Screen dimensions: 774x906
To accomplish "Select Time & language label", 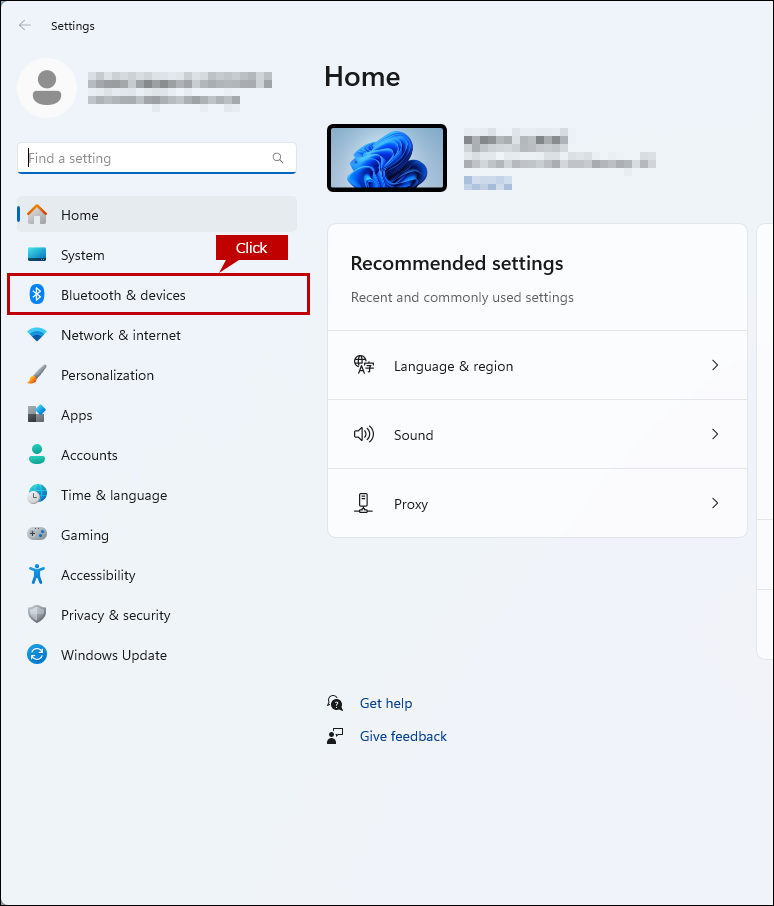I will (x=114, y=495).
